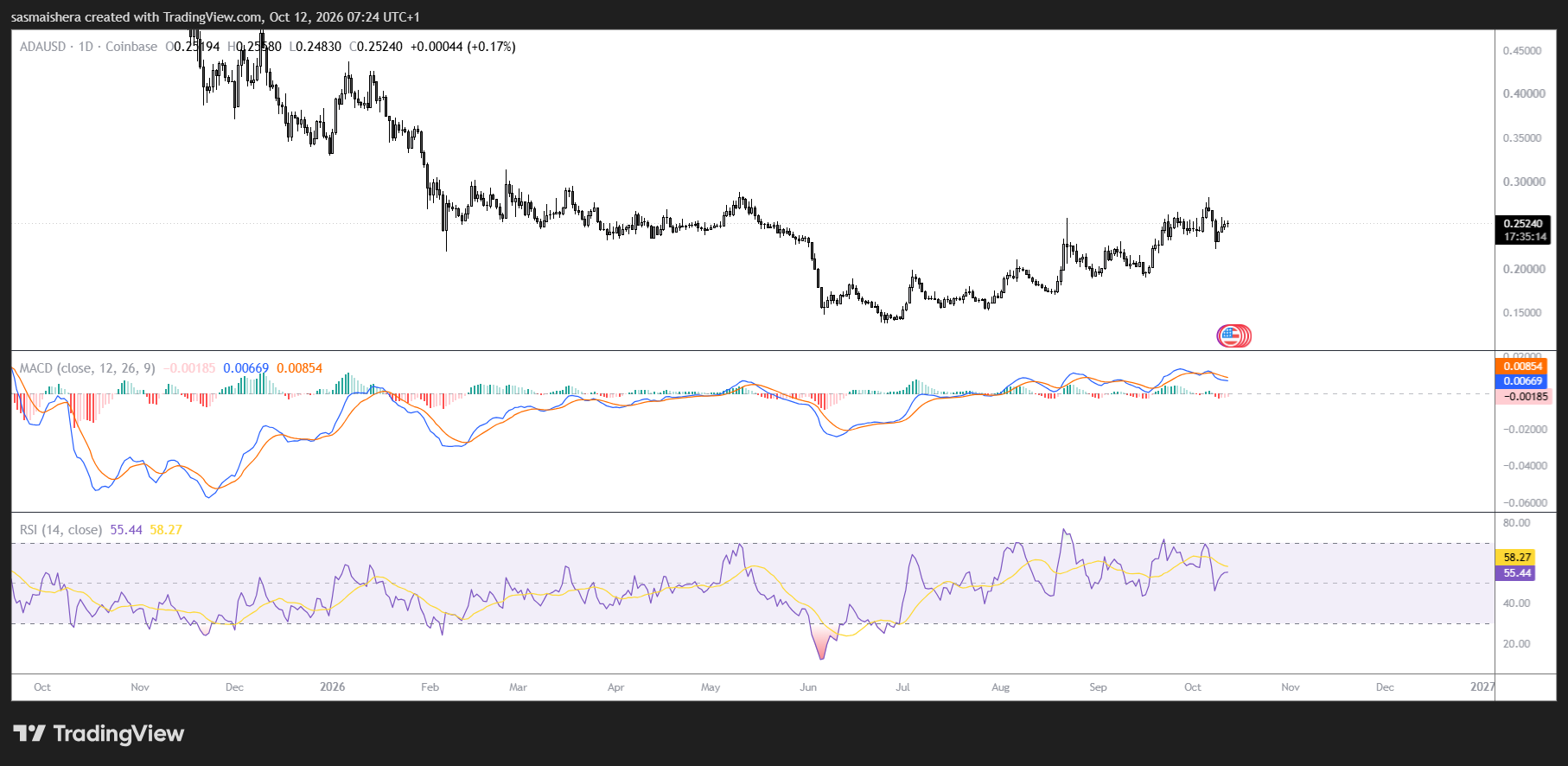
Task: Select the ADAUSD · 1D · Coinbase symbol legend
Action: point(88,47)
